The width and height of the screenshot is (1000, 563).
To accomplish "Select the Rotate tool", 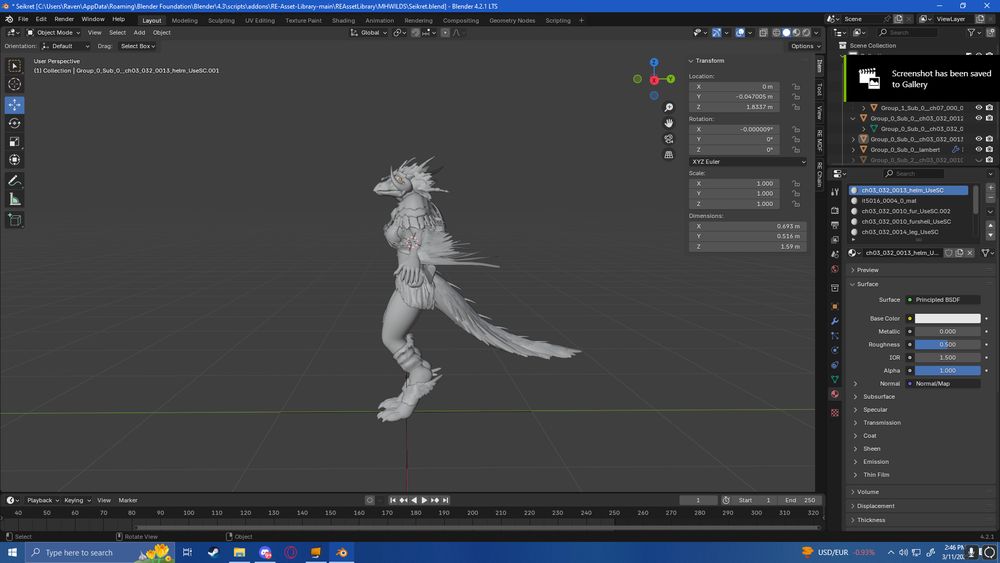I will click(15, 123).
